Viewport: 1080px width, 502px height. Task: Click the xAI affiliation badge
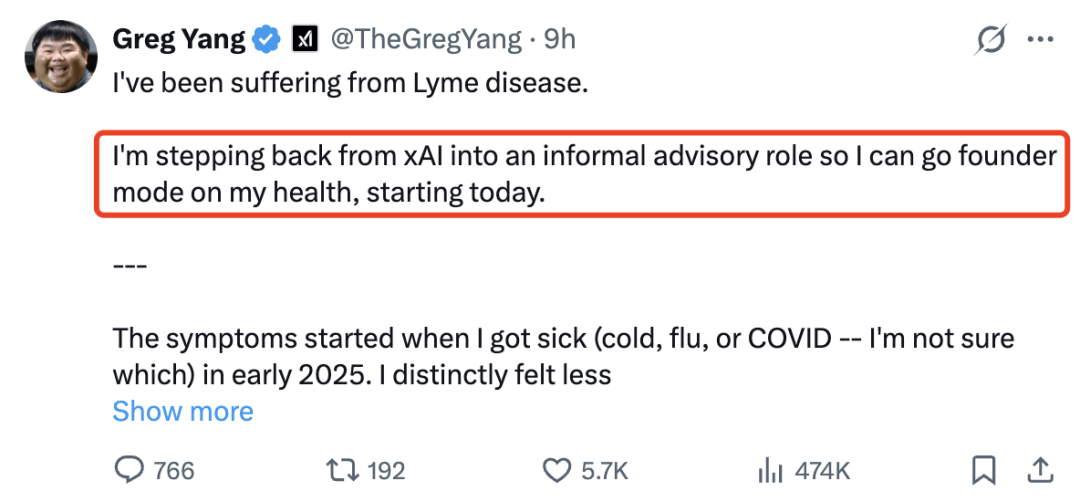303,40
